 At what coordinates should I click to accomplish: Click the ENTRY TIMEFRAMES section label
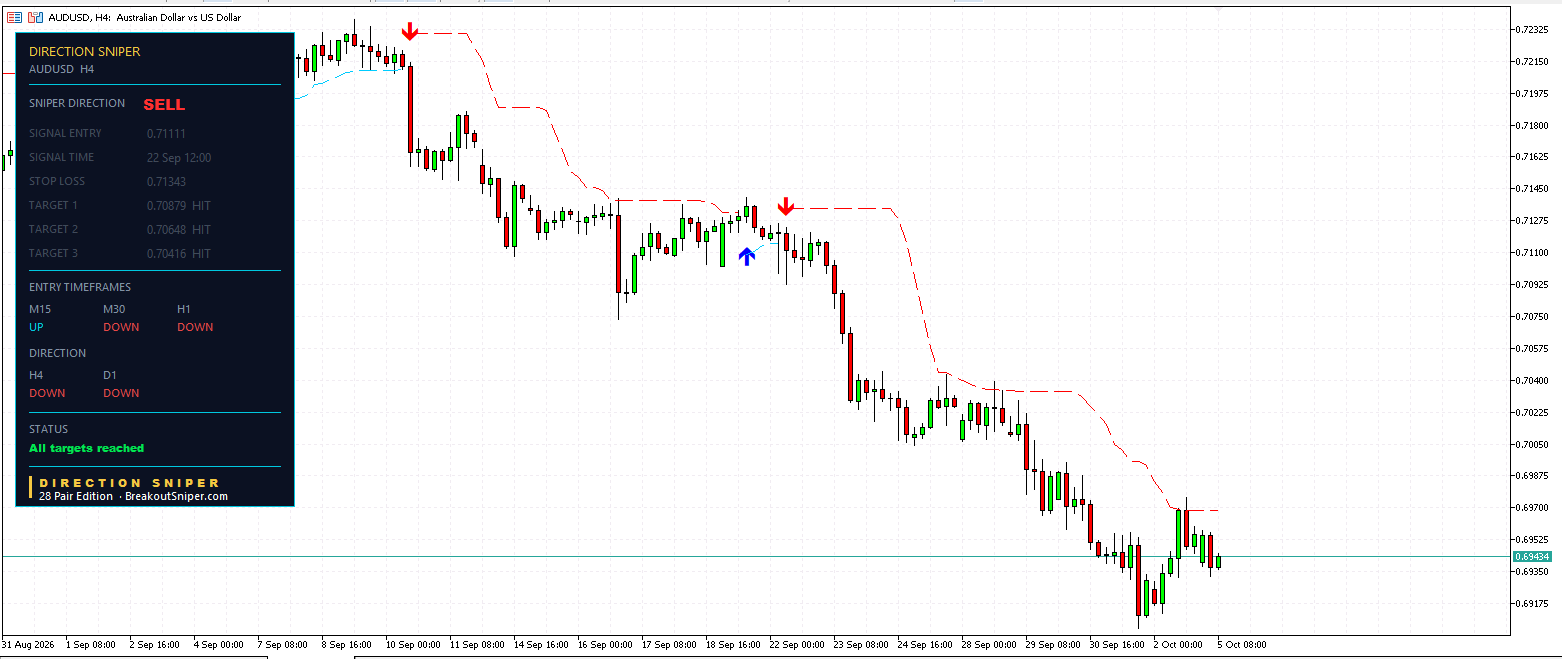tap(80, 287)
